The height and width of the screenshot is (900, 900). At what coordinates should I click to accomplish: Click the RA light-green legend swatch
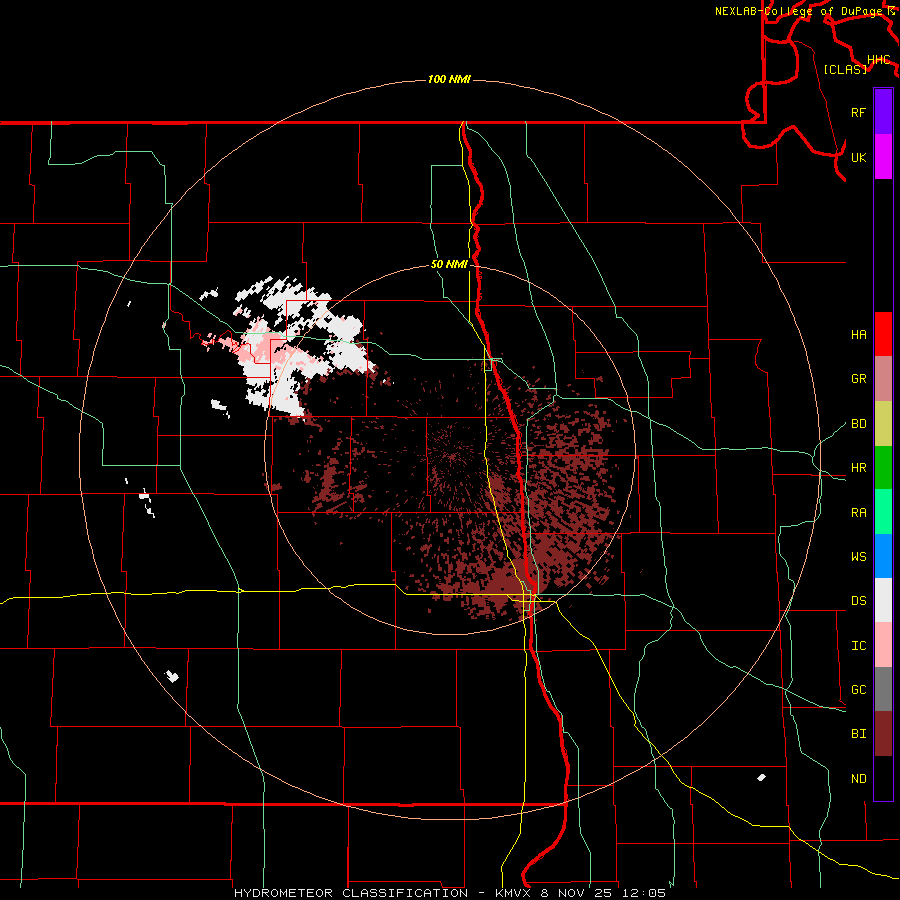883,512
